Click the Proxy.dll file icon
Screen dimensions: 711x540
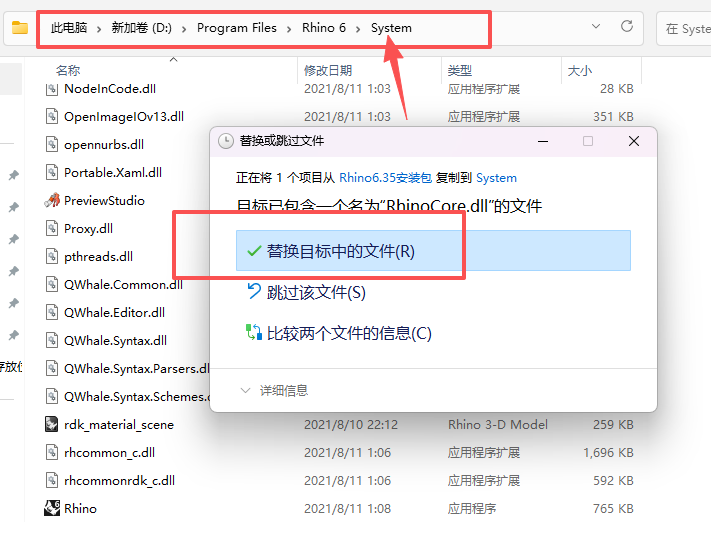[52, 229]
